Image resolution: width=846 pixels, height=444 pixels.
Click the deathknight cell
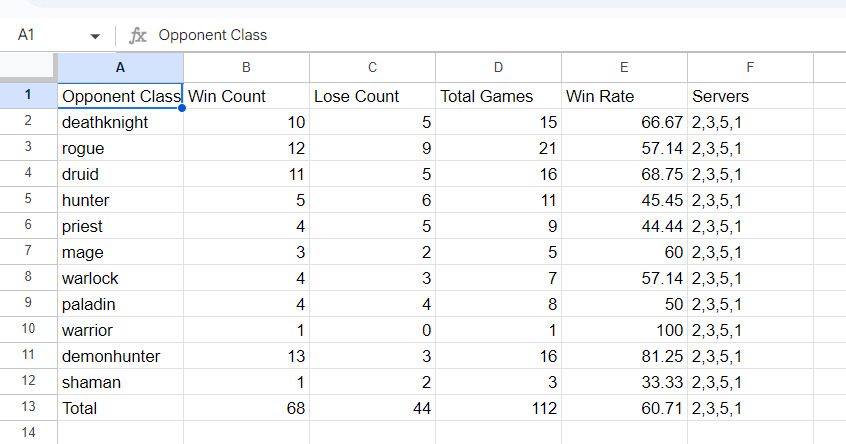pyautogui.click(x=120, y=122)
